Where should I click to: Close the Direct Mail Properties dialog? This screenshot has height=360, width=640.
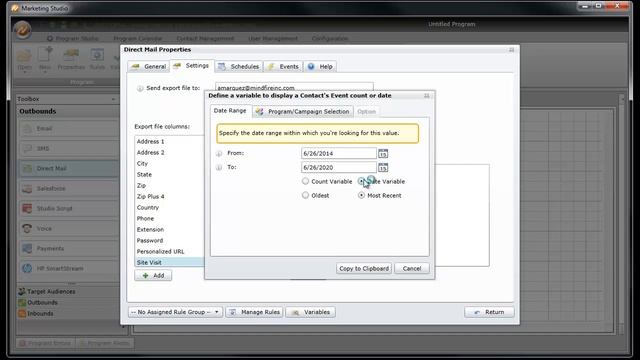[511, 49]
